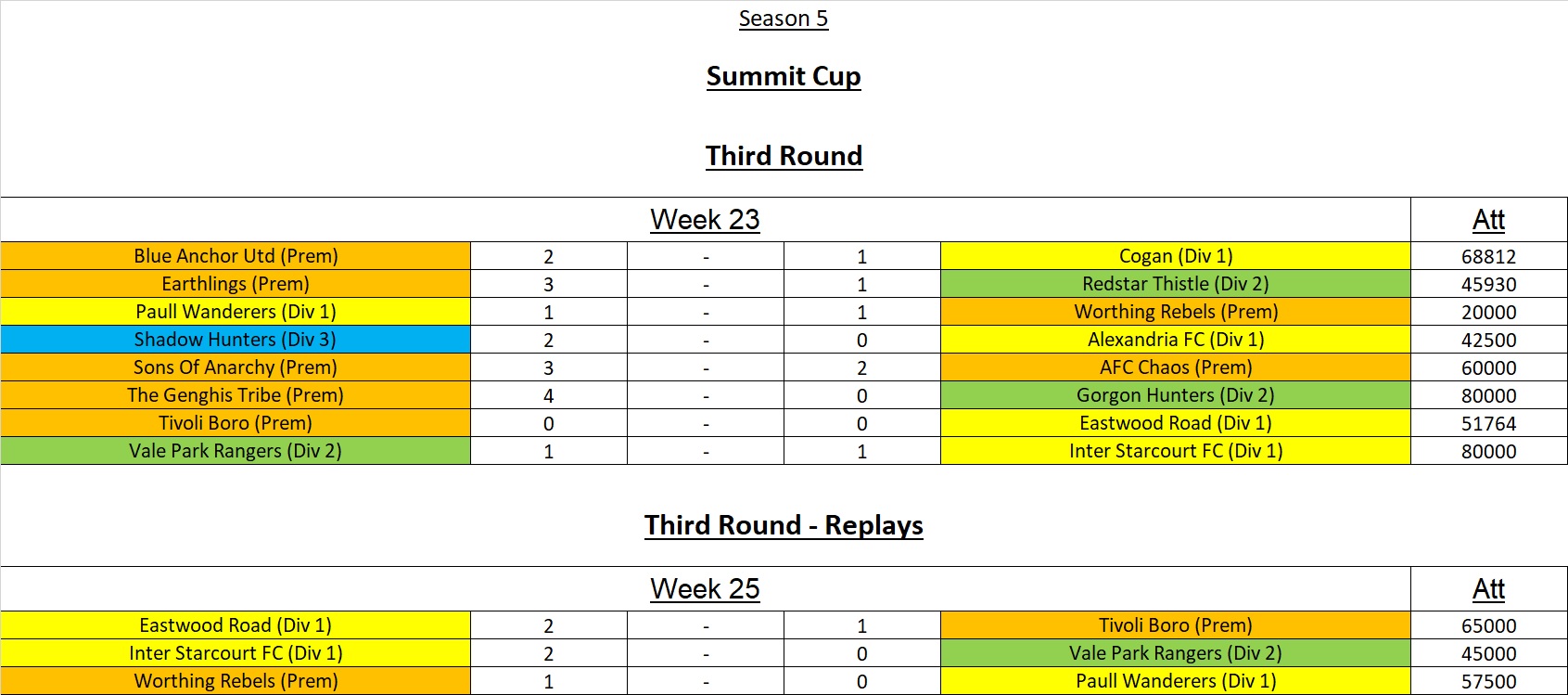
Task: Click the "Week 23" header
Action: 705,220
